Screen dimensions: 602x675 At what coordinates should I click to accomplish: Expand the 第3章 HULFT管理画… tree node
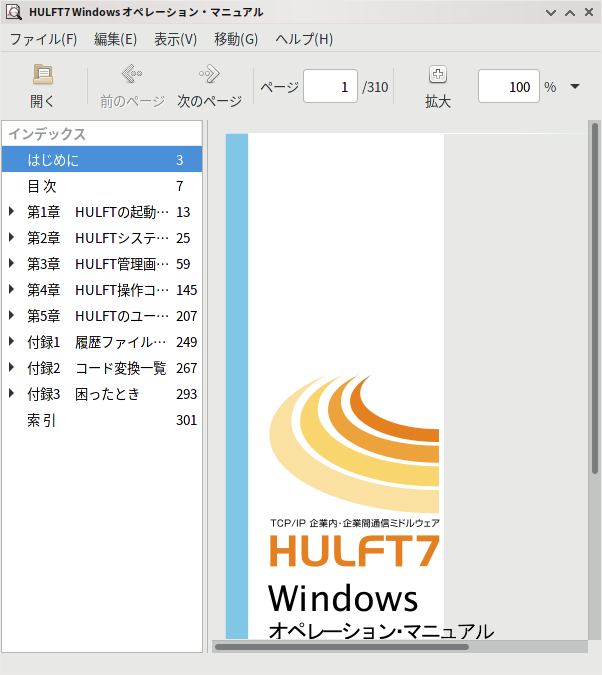pos(12,263)
